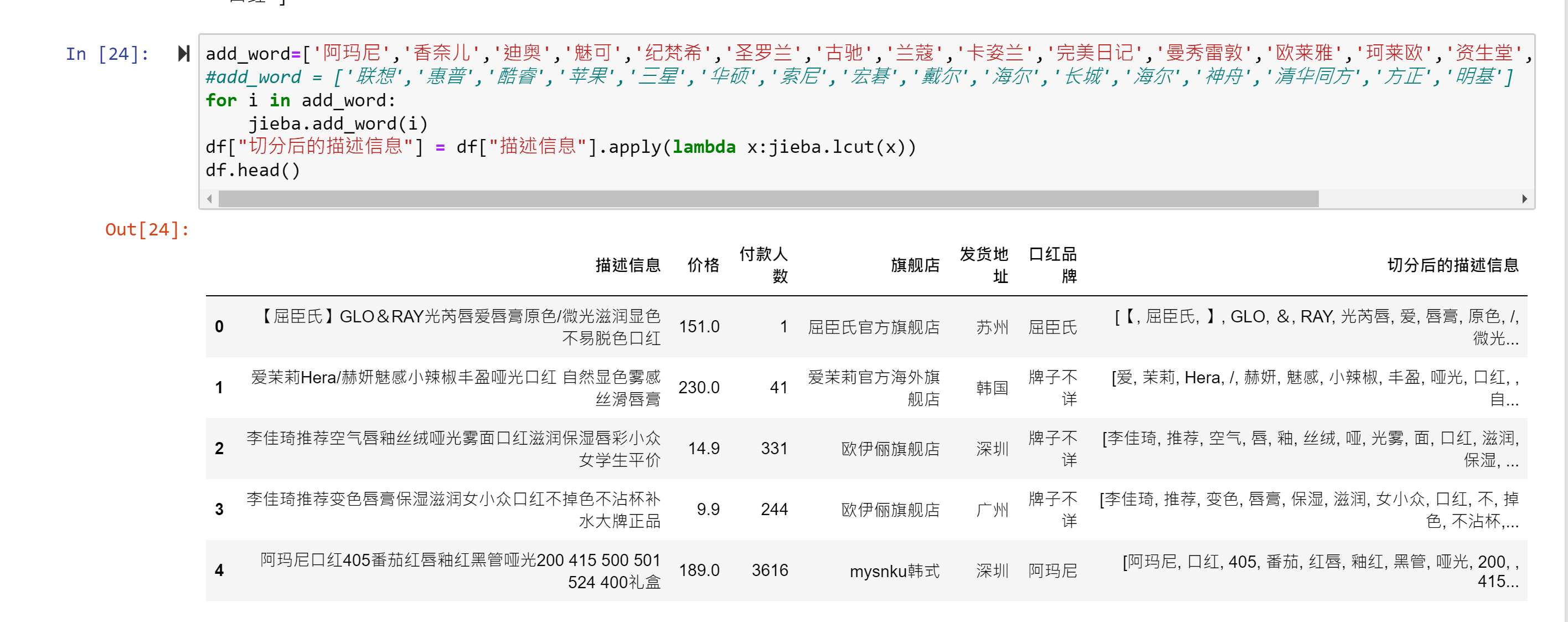Click the 价格 column header
Viewport: 1568px width, 622px height.
(x=703, y=265)
